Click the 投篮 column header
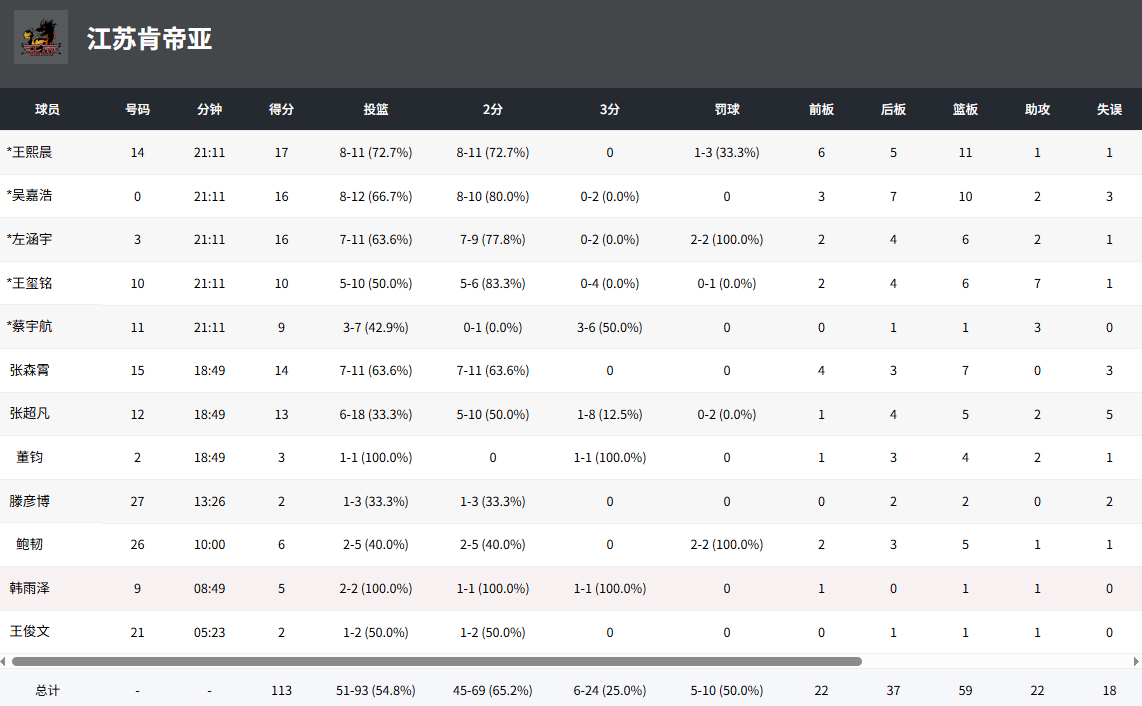This screenshot has width=1142, height=706. pos(376,109)
